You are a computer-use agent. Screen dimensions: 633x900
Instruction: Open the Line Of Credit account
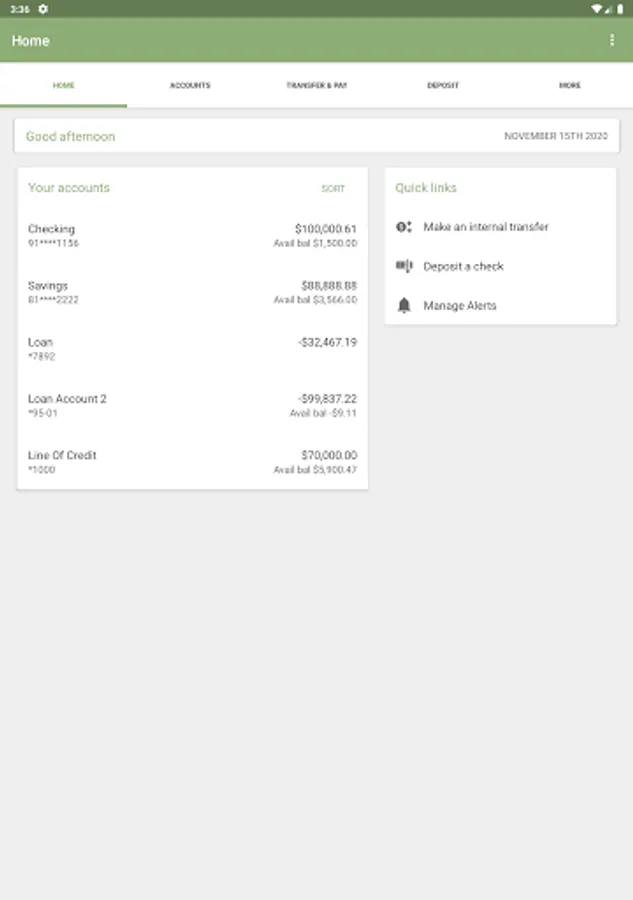pos(192,462)
